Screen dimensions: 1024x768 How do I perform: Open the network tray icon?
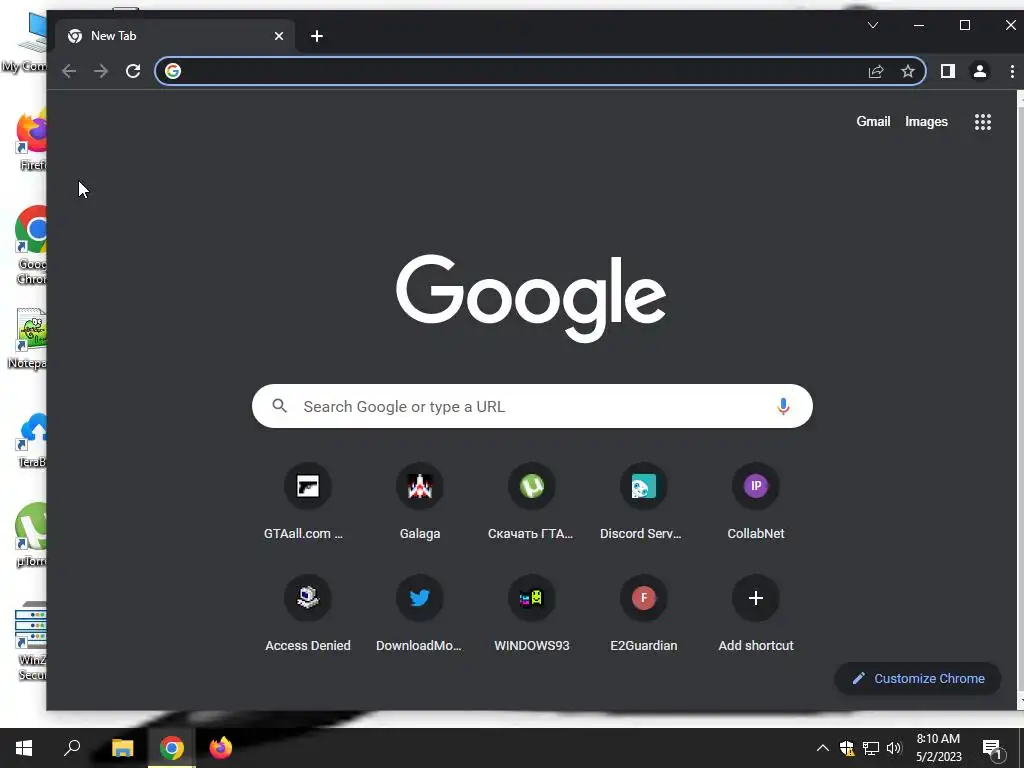pyautogui.click(x=871, y=748)
